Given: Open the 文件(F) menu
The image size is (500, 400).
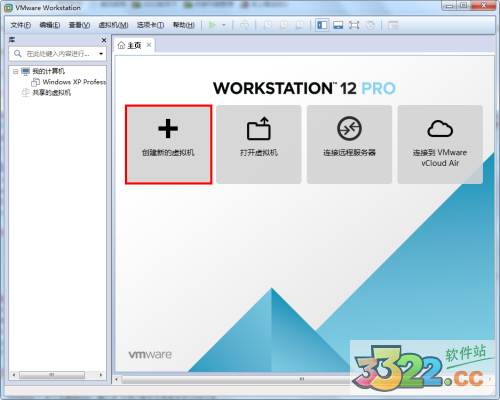Looking at the screenshot, I should (x=21, y=25).
